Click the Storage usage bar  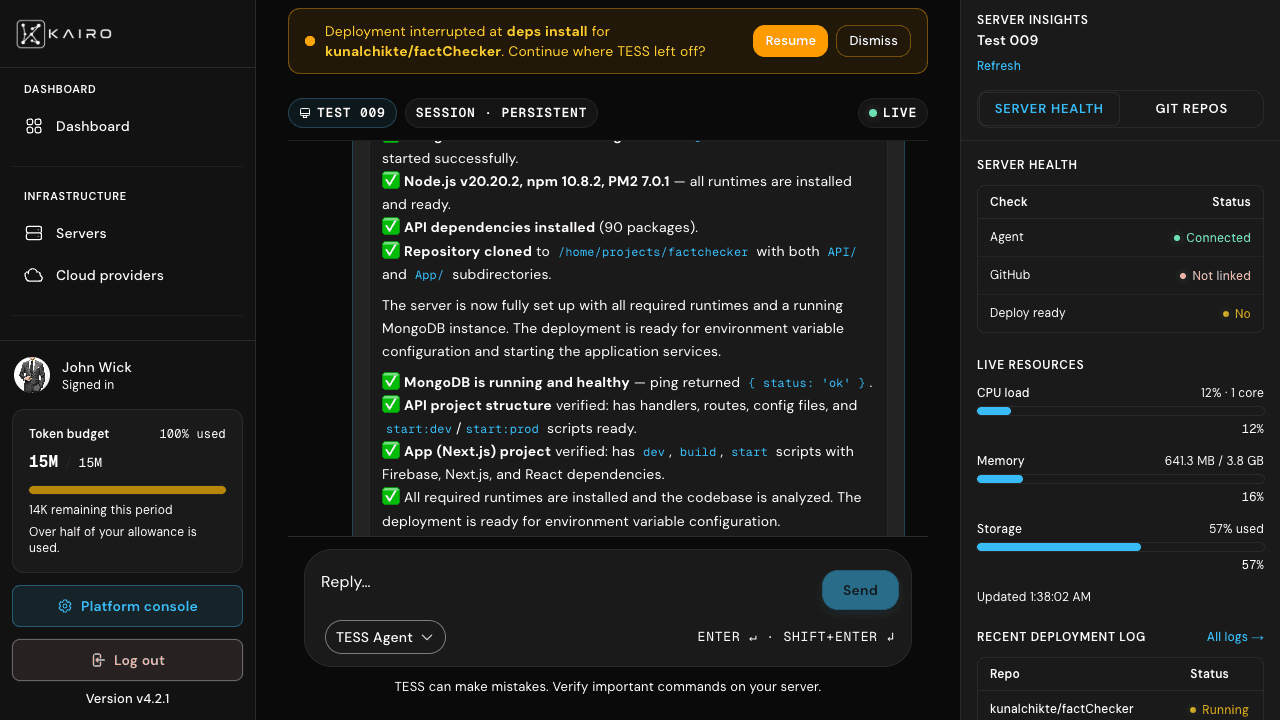coord(1120,547)
